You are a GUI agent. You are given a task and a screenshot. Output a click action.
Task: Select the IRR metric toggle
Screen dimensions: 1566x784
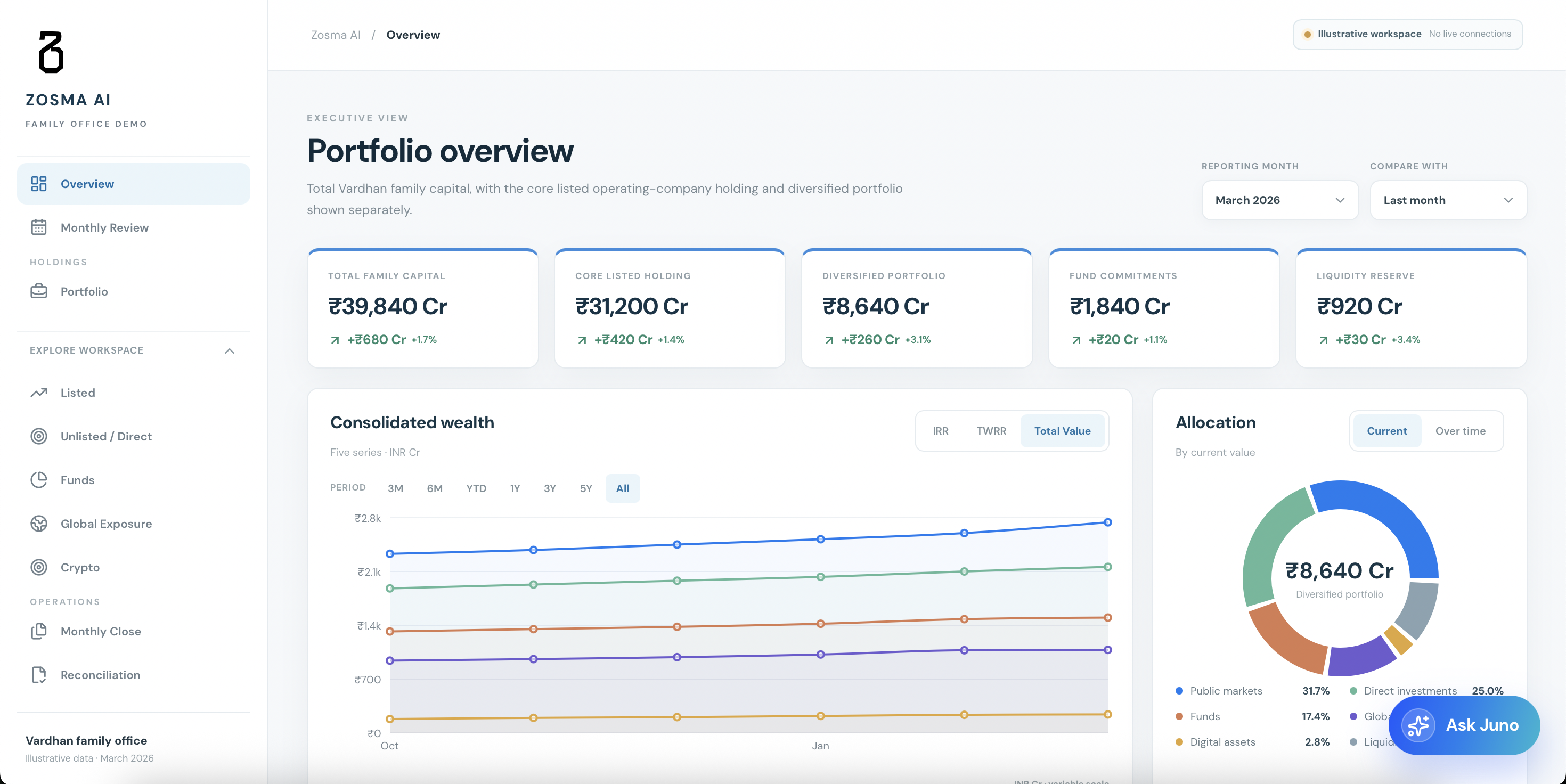(941, 431)
